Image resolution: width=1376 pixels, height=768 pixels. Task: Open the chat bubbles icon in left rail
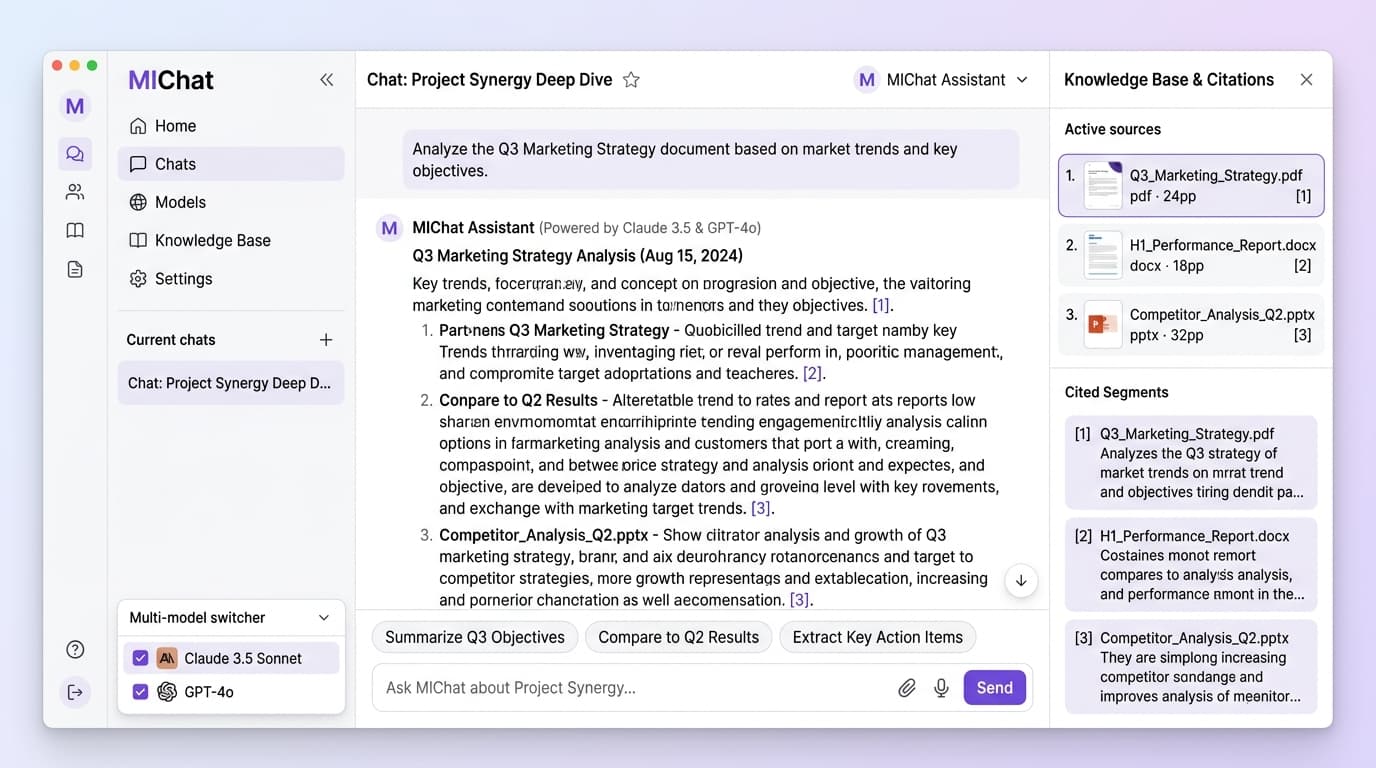tap(75, 154)
